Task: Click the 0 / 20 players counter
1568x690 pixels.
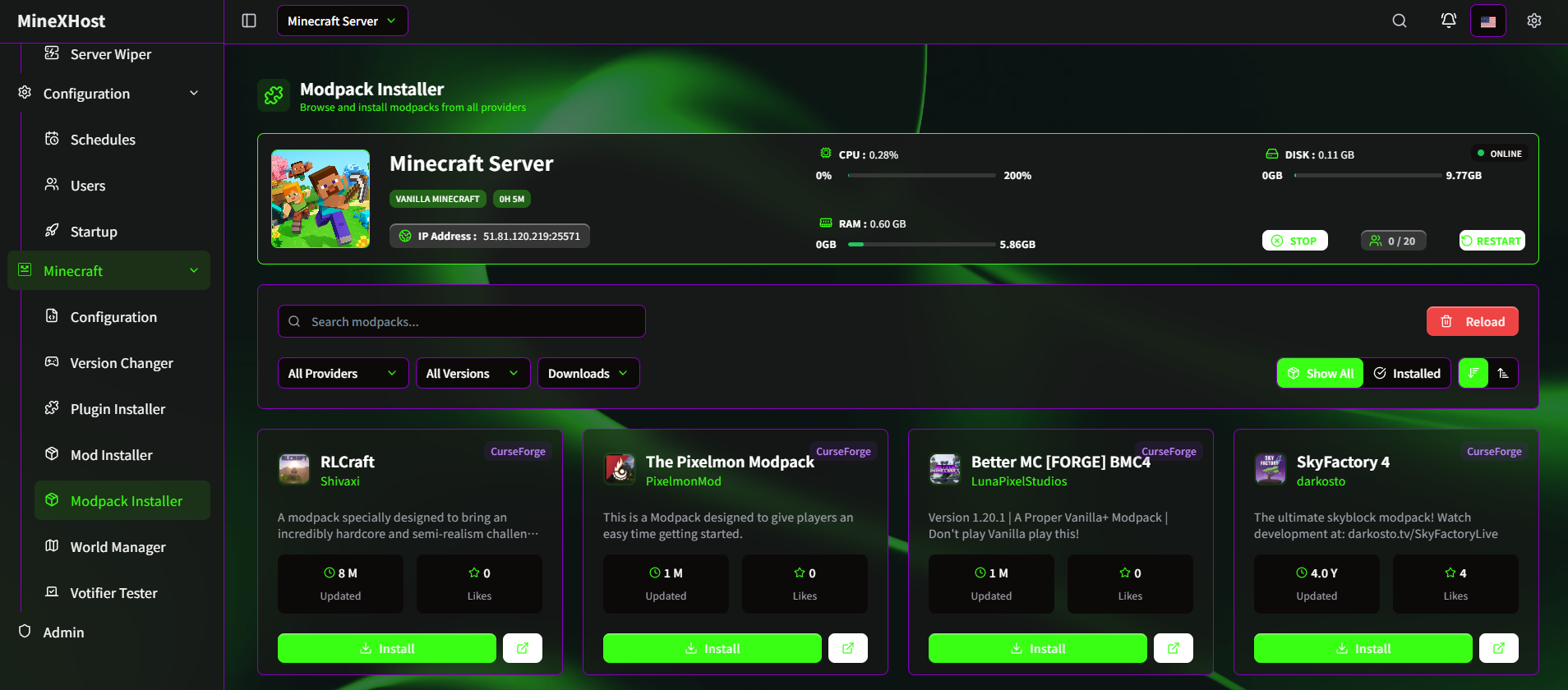Action: 1394,241
